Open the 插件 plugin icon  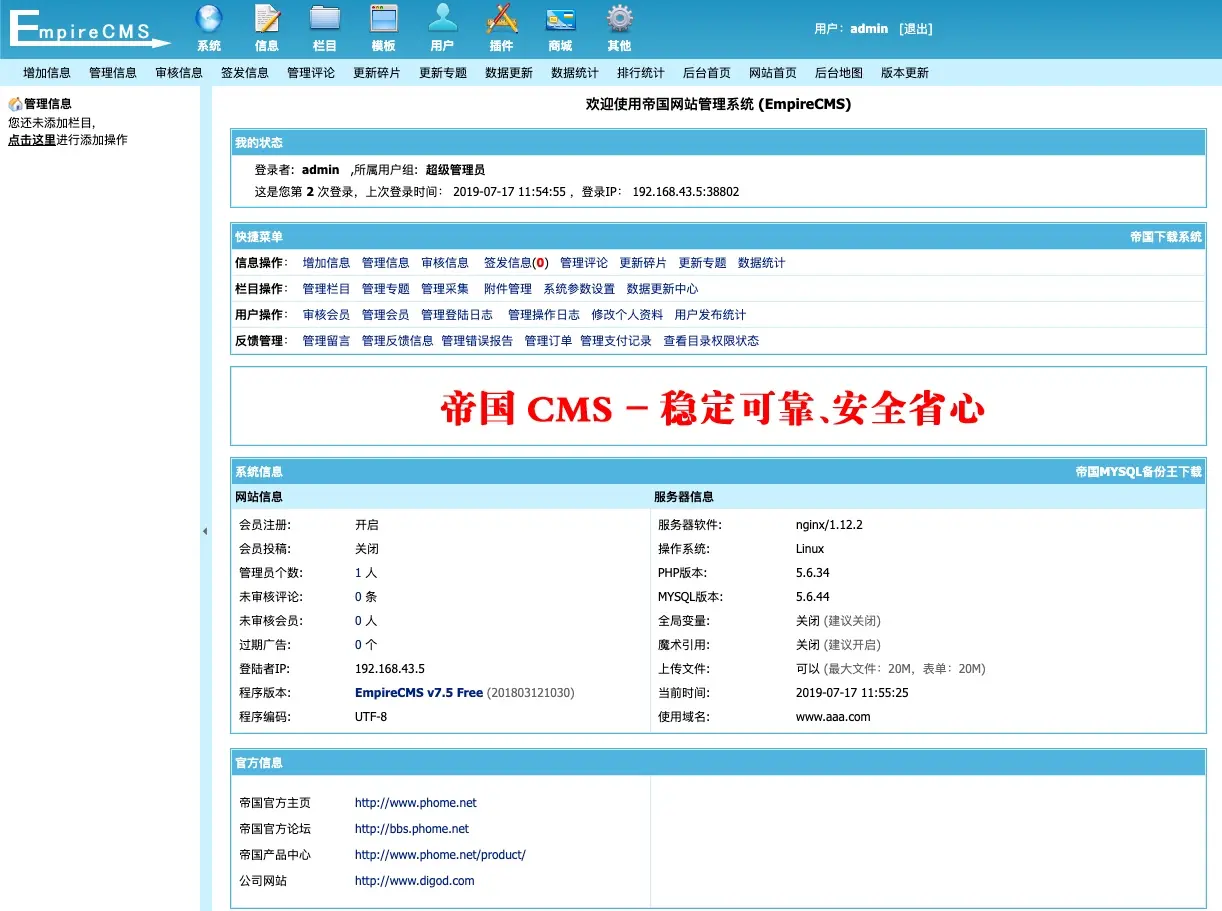[x=501, y=27]
